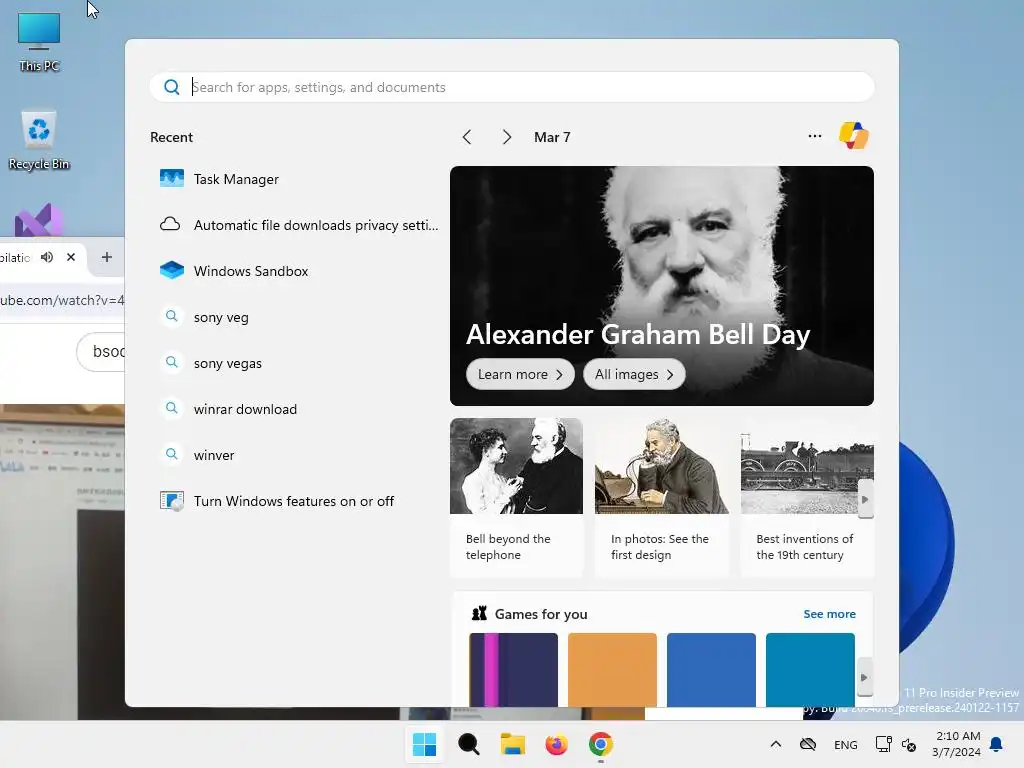The width and height of the screenshot is (1024, 768).
Task: Open clock showing 2:10 AM 3/7/2024
Action: pos(957,744)
